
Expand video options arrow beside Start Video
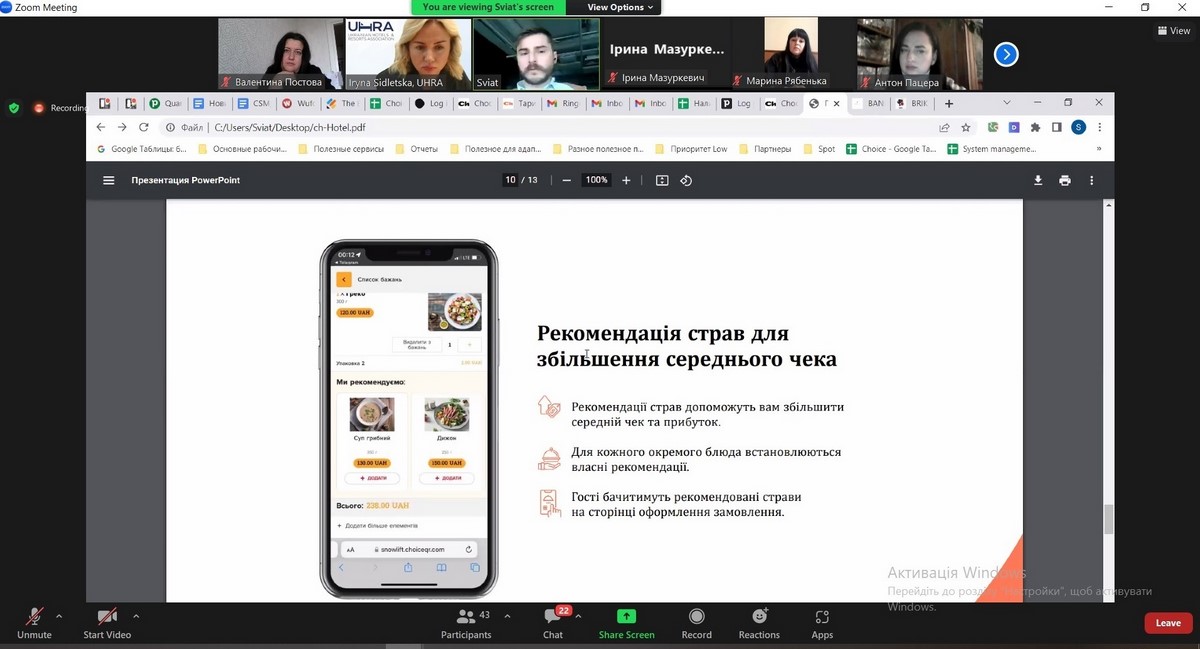136,616
